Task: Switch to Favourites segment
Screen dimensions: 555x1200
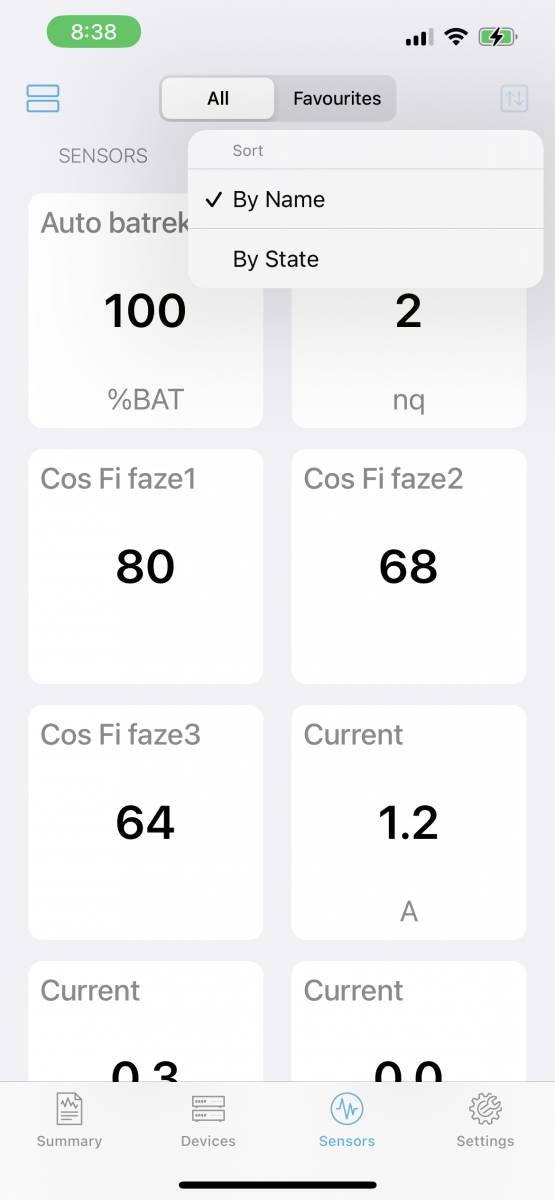Action: pos(337,98)
